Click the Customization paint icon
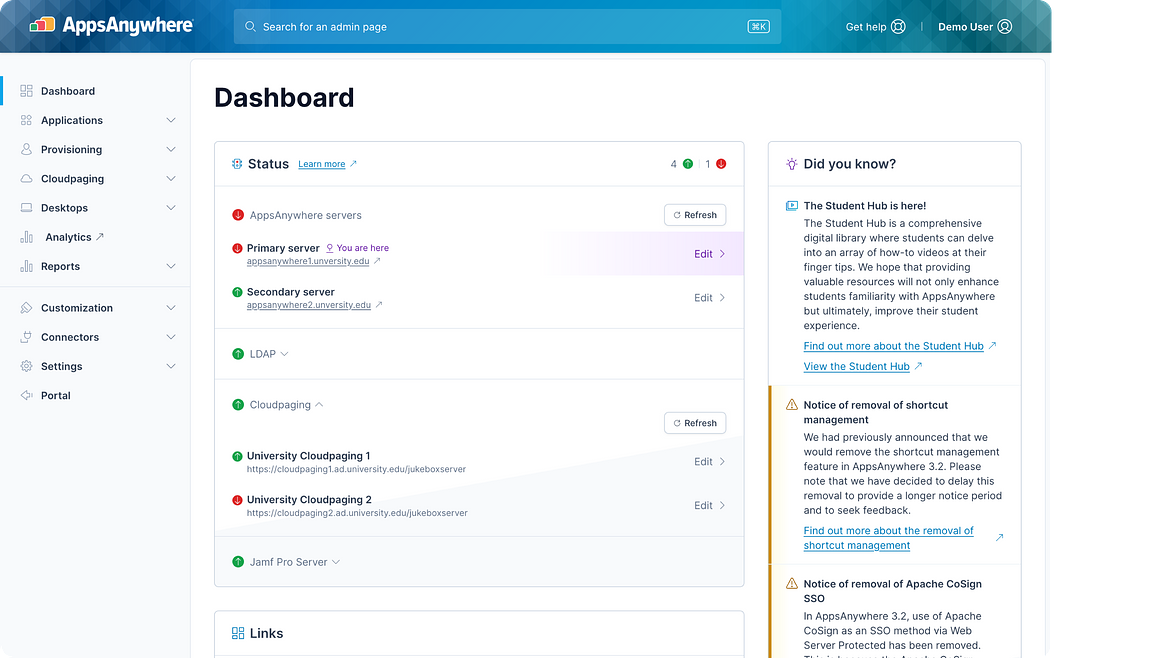The width and height of the screenshot is (1170, 658). pos(26,307)
